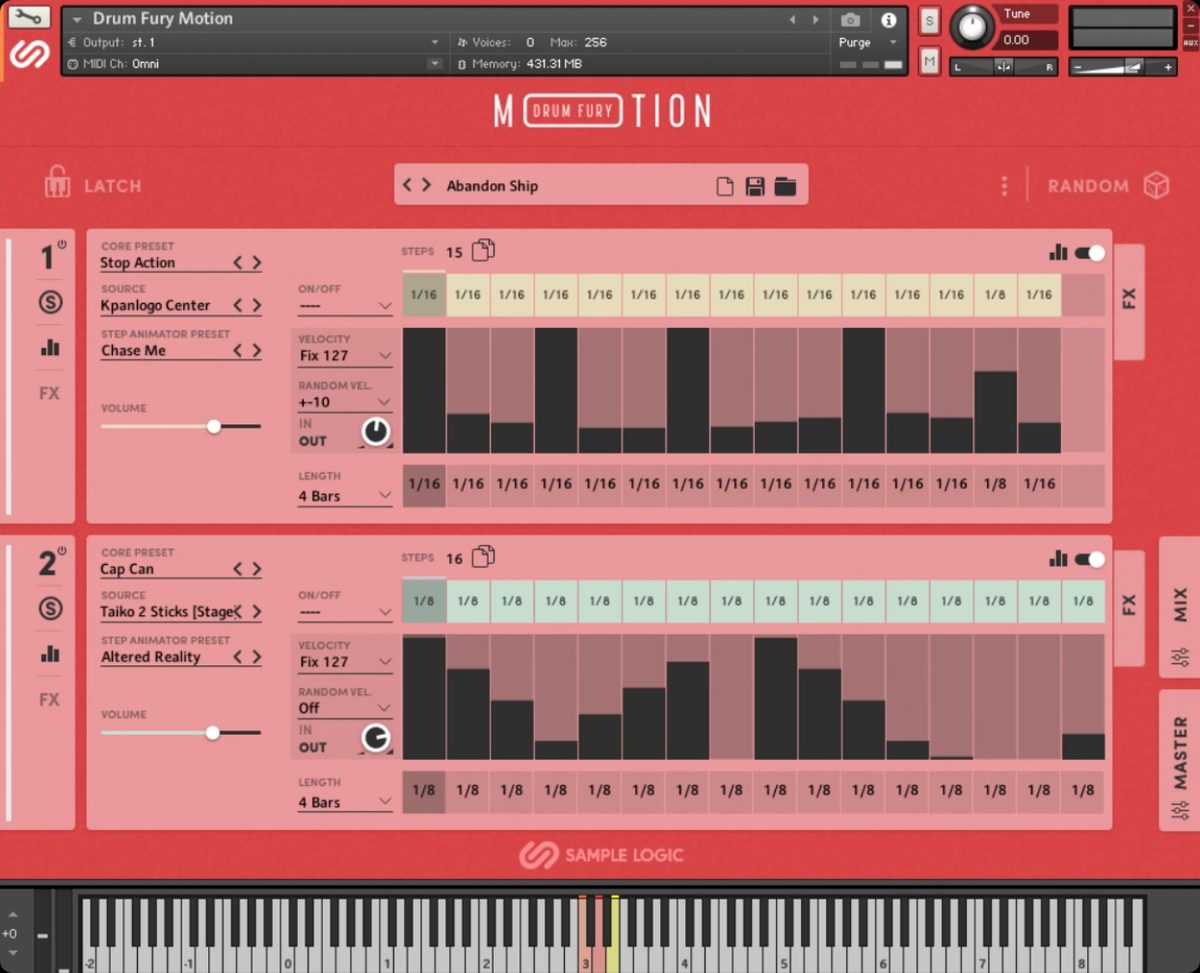Open core 2 vertical FX tab
The width and height of the screenshot is (1200, 973).
point(1128,606)
